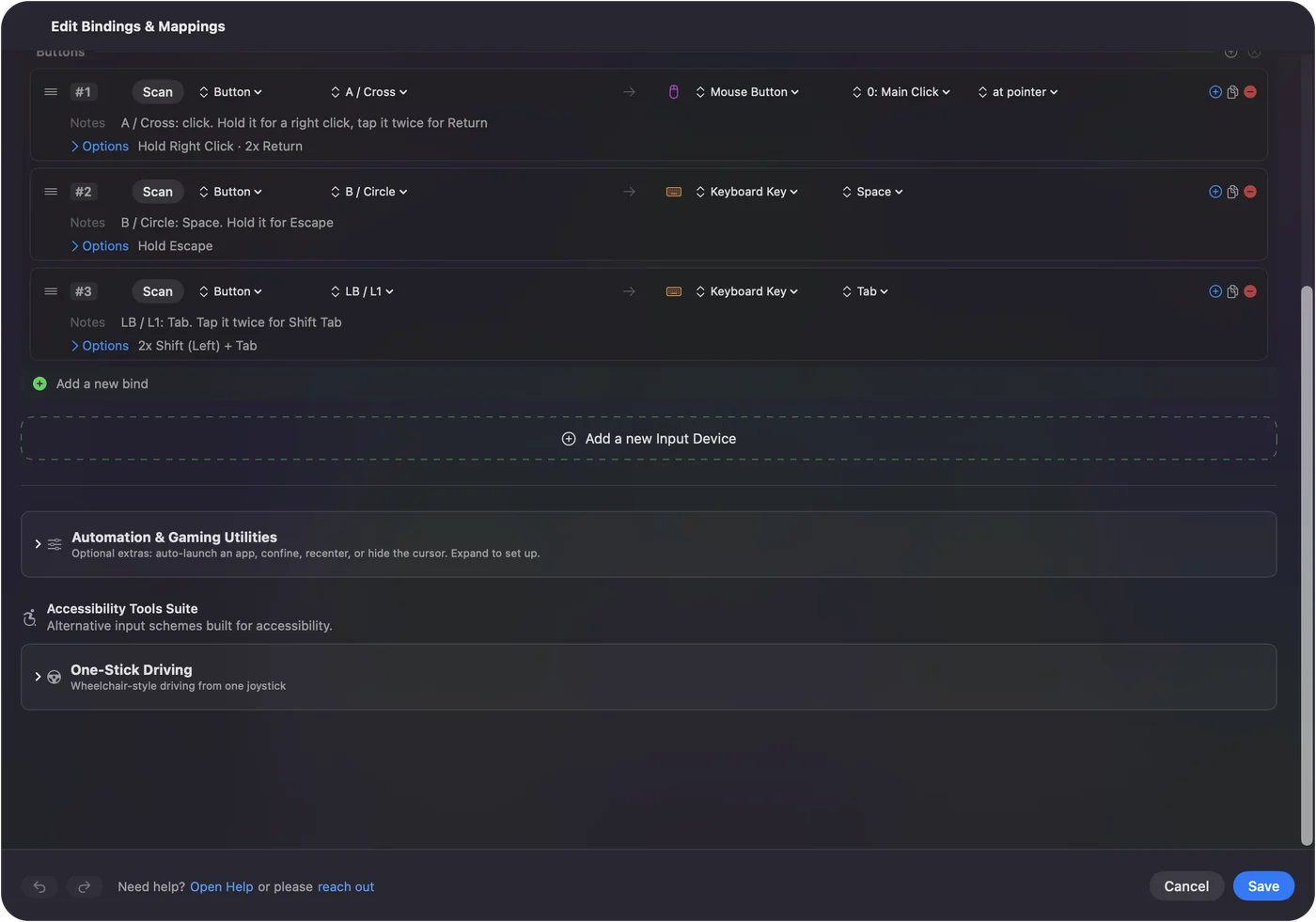Open the at pointer dropdown
The image size is (1316, 922).
1018,92
